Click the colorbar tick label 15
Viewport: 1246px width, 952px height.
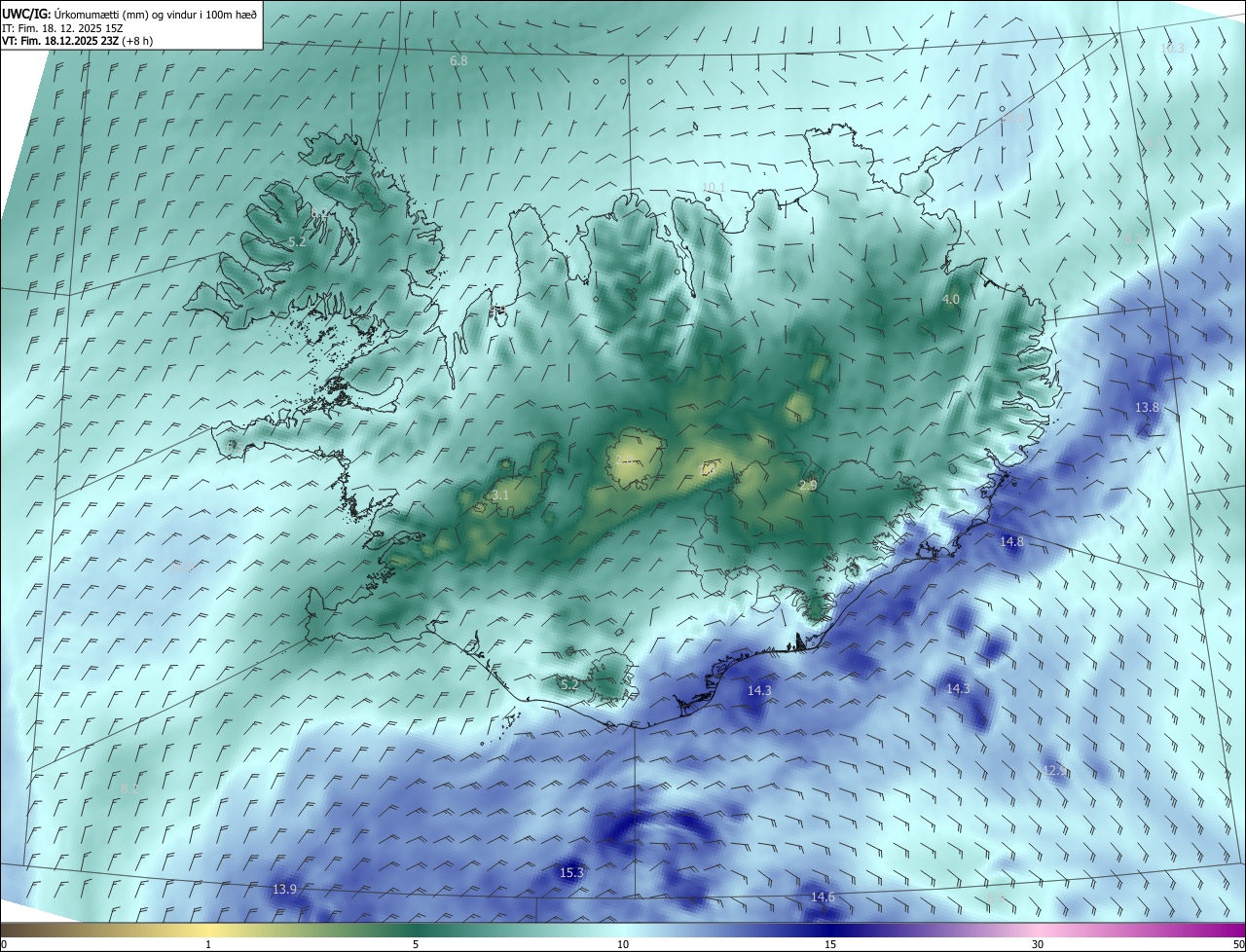[x=830, y=944]
